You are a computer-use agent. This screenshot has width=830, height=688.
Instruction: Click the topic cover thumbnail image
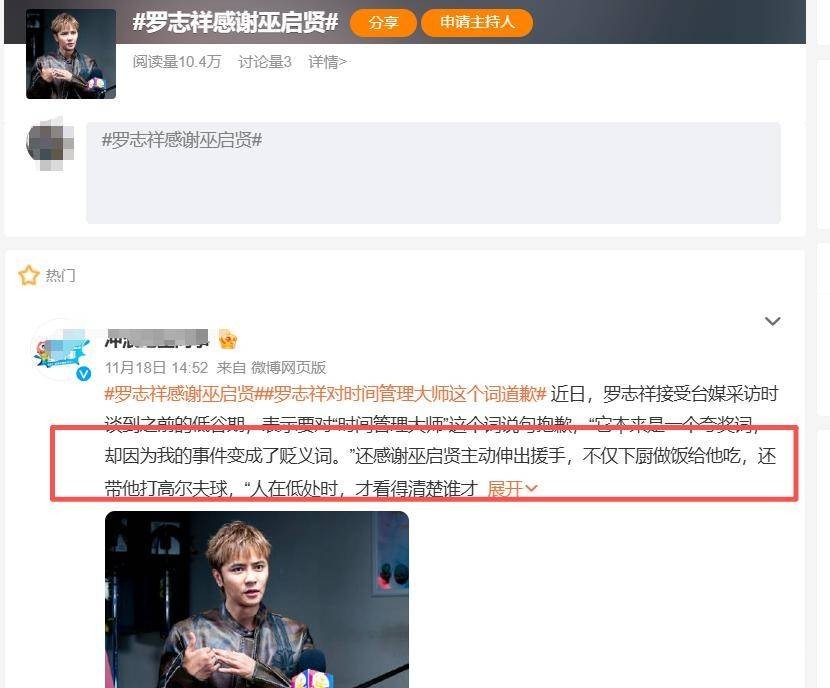pyautogui.click(x=71, y=54)
